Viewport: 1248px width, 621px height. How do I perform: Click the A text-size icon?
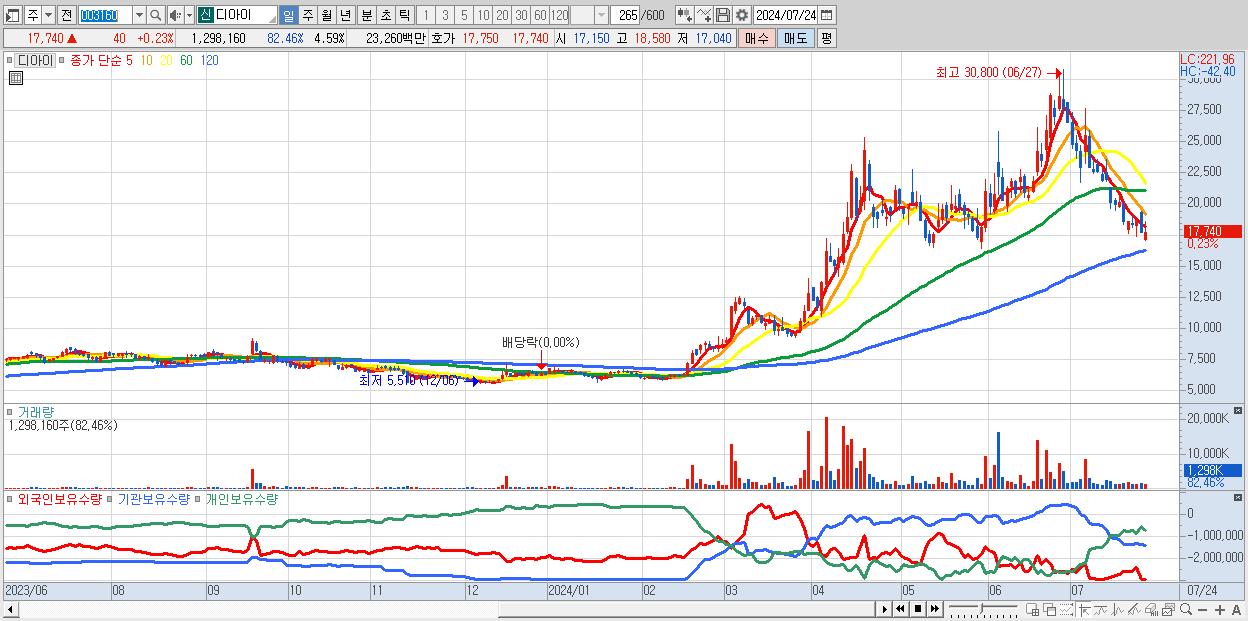1237,609
